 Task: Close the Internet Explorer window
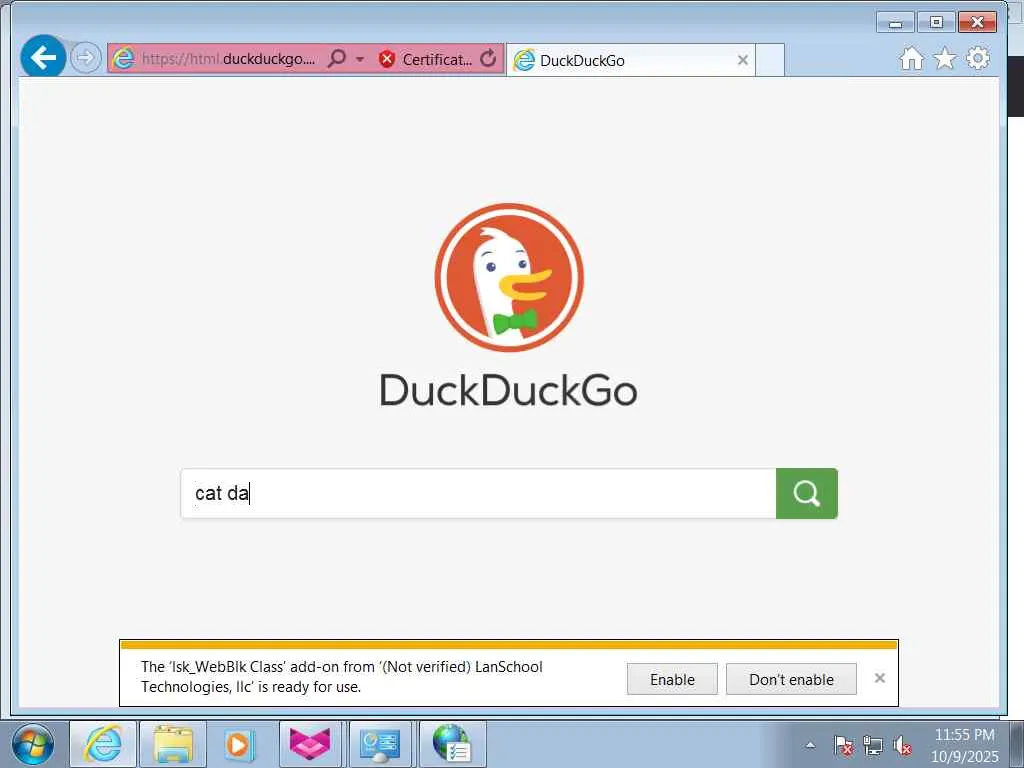click(977, 23)
